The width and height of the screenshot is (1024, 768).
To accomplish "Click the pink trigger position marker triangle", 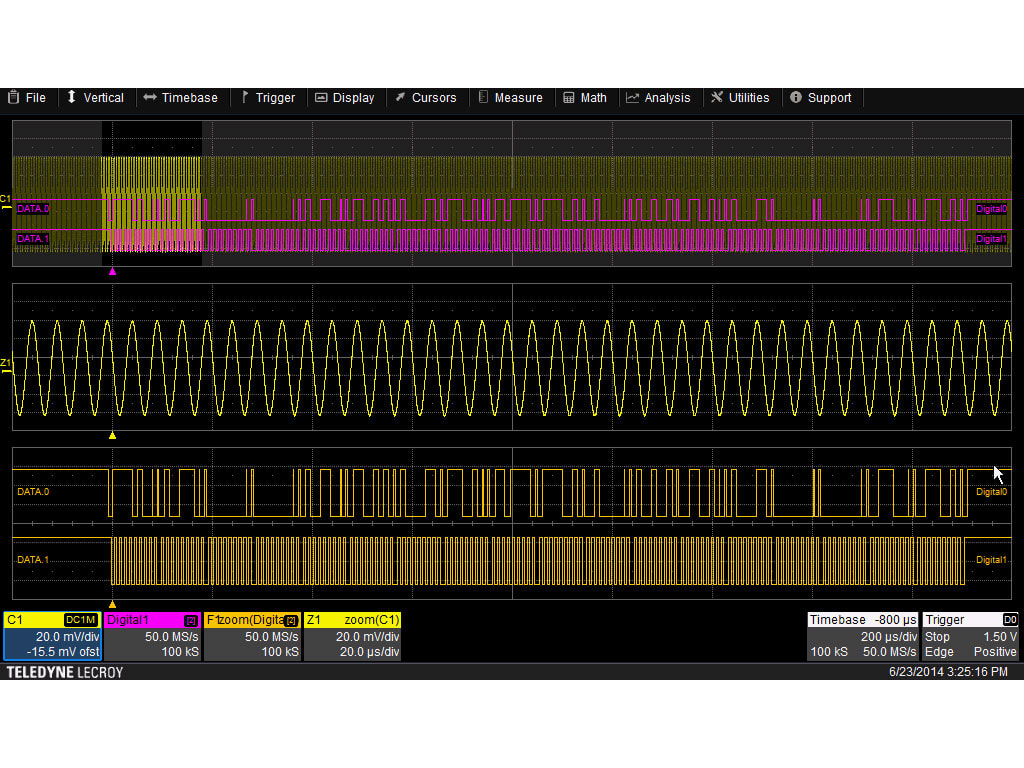I will pyautogui.click(x=113, y=270).
